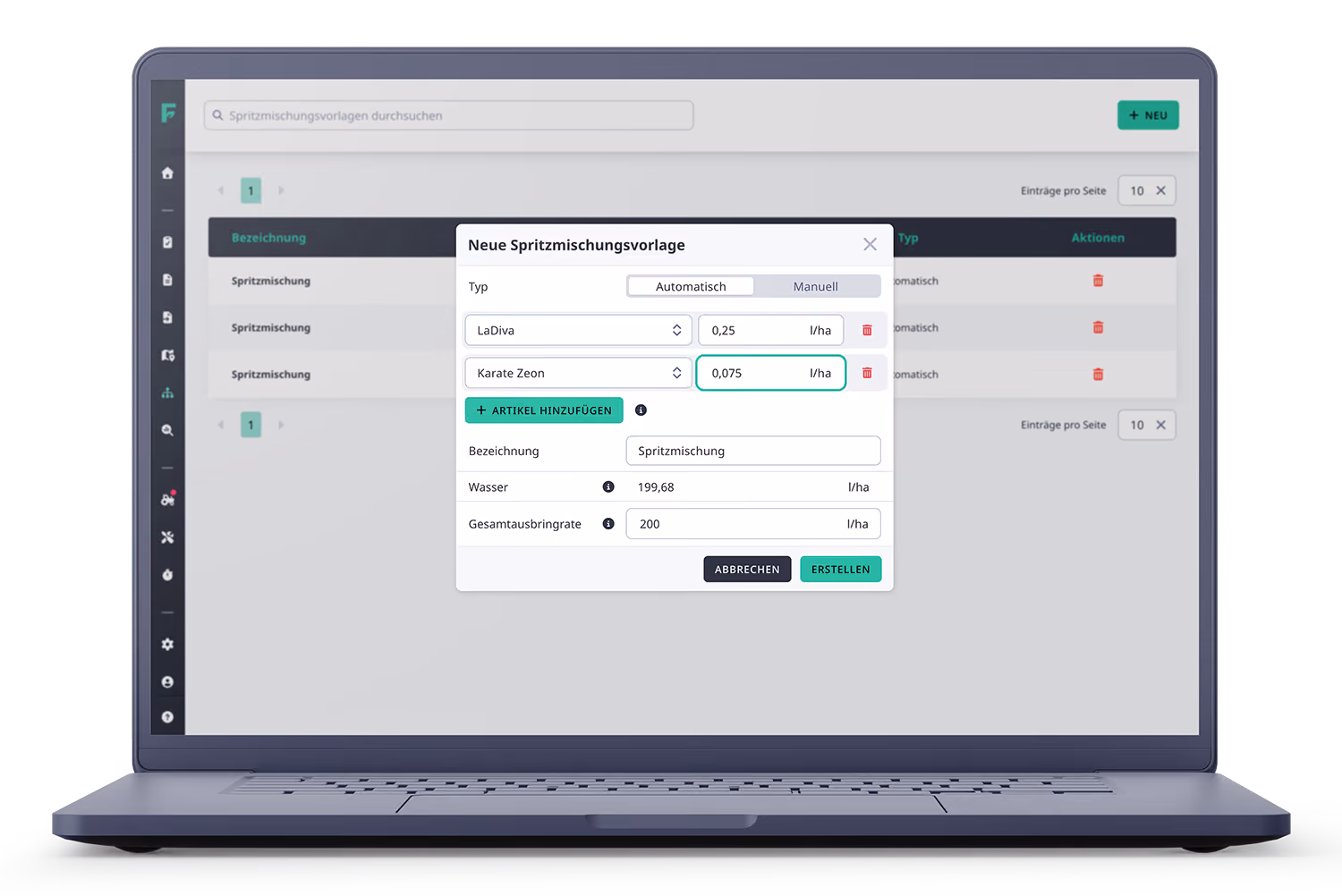
Task: Select Automatisch type option
Action: pos(691,286)
